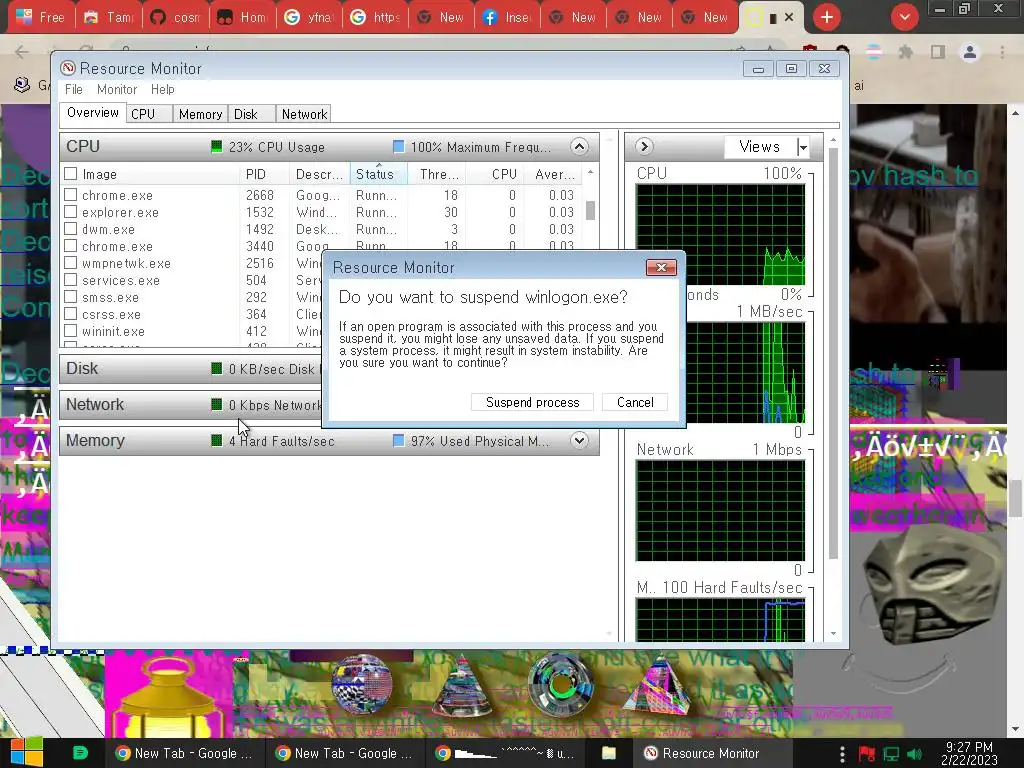
Task: Check the Image header select-all checkbox
Action: (71, 174)
